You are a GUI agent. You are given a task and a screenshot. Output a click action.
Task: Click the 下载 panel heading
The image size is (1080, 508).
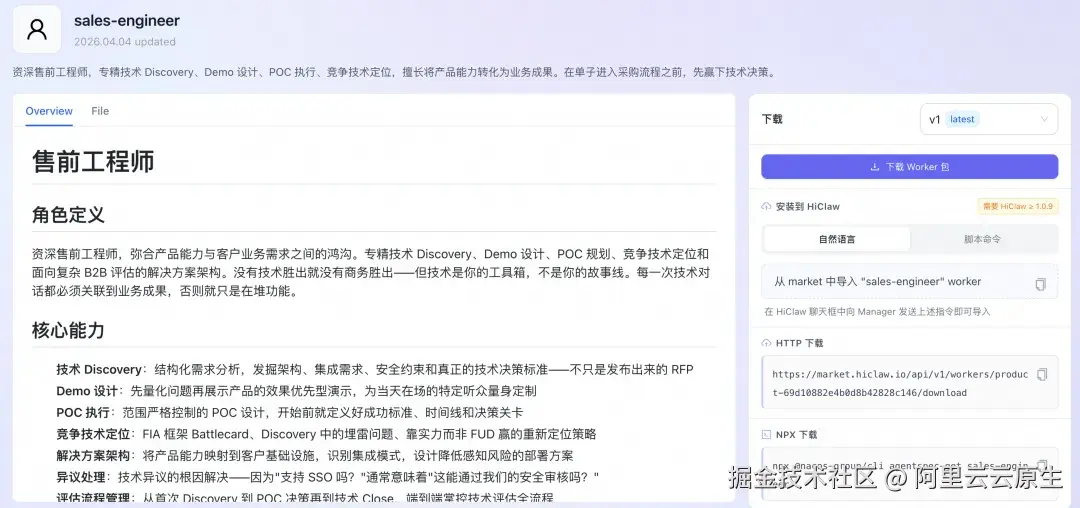point(772,119)
